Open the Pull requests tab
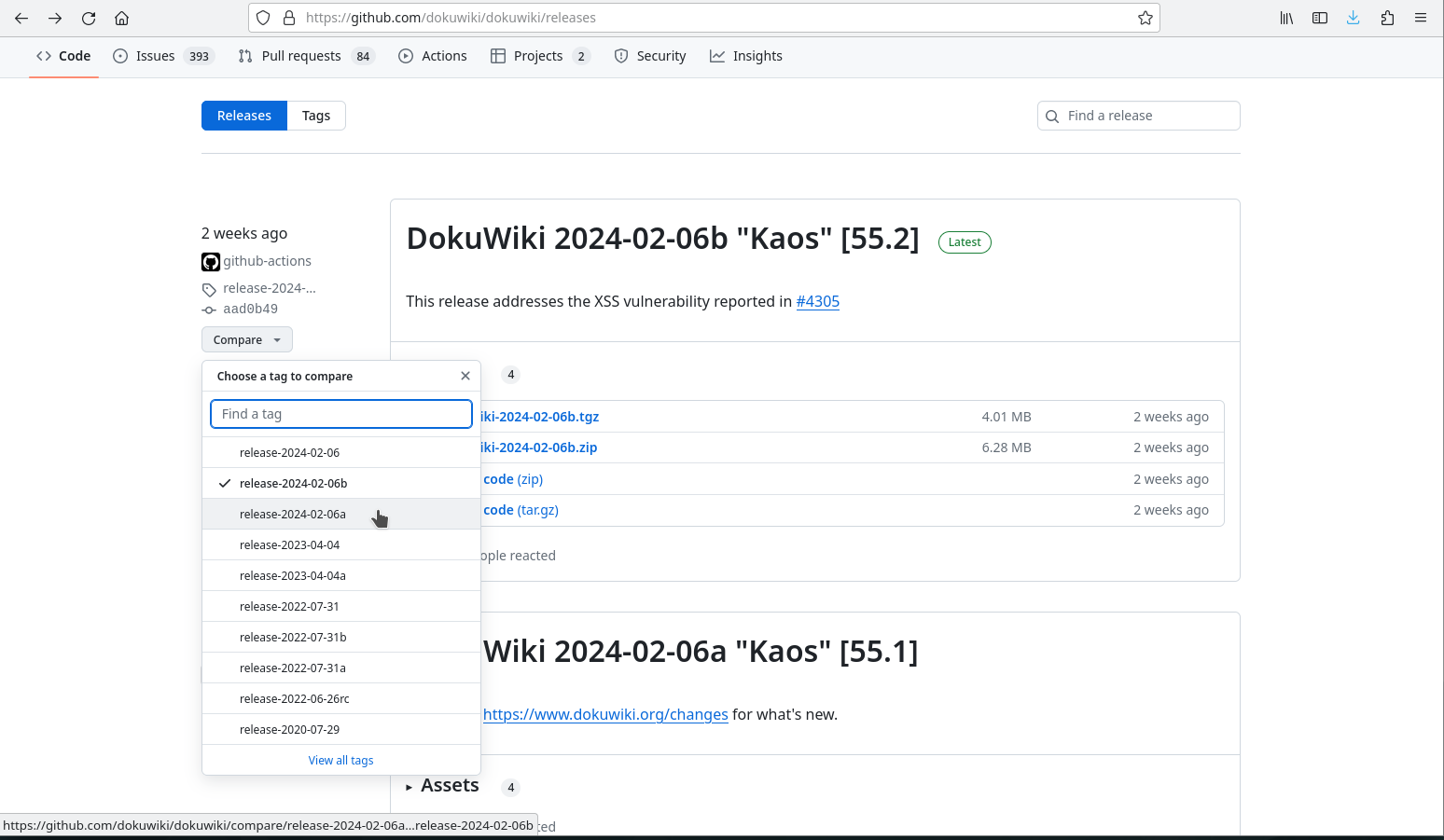This screenshot has height=840, width=1444. pos(301,56)
